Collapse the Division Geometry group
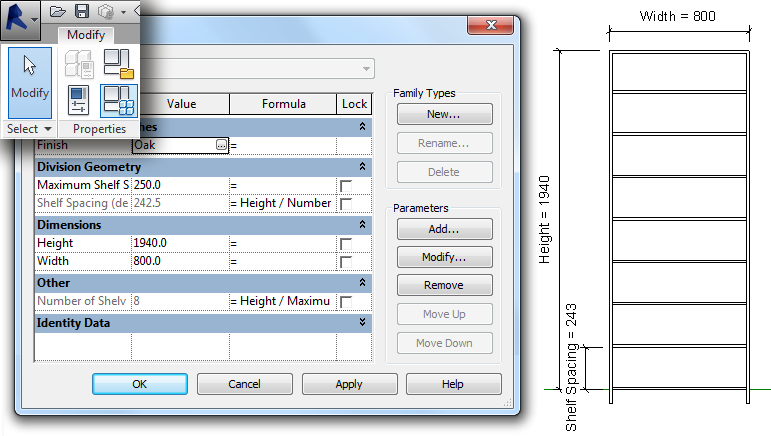This screenshot has width=771, height=436. tap(361, 167)
